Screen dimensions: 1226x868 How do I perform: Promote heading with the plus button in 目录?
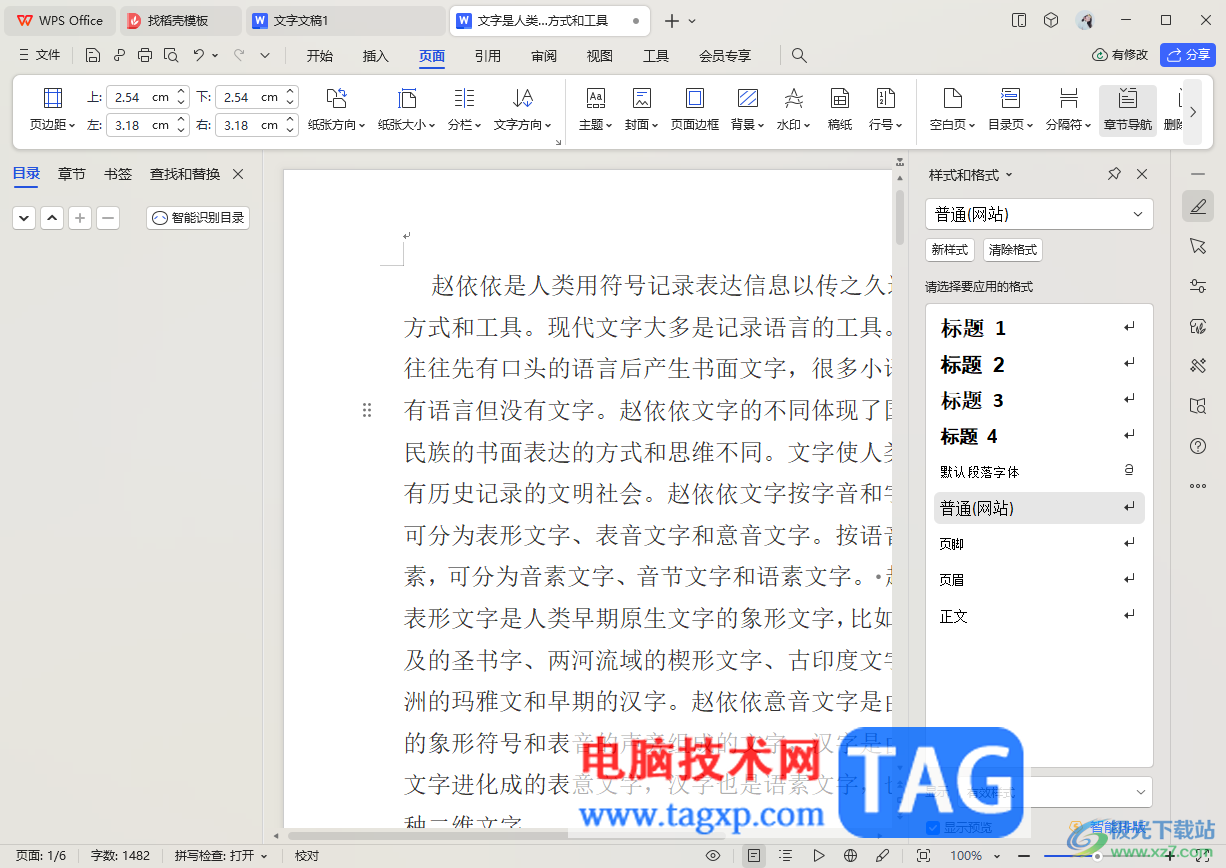click(x=80, y=217)
